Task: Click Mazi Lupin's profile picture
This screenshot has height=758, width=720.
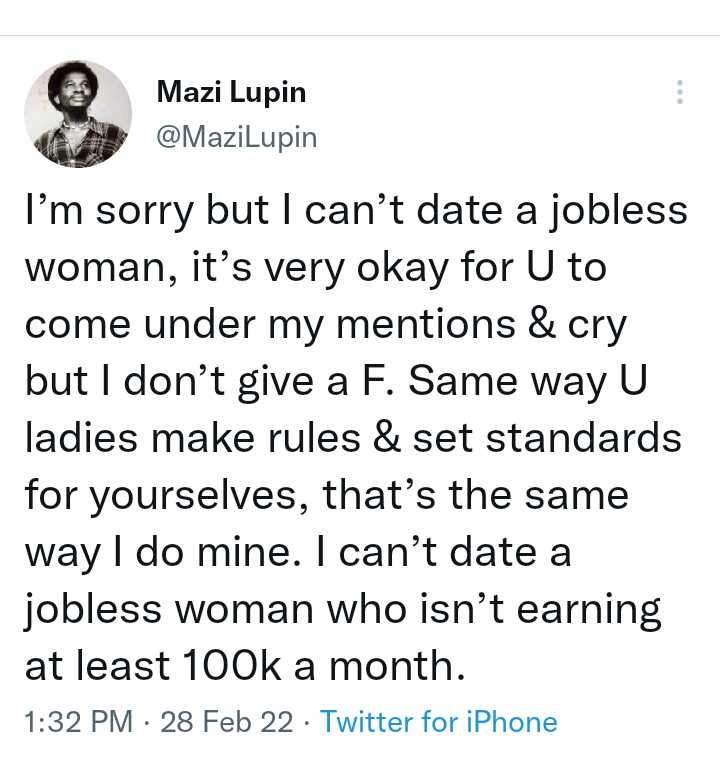Action: [76, 113]
